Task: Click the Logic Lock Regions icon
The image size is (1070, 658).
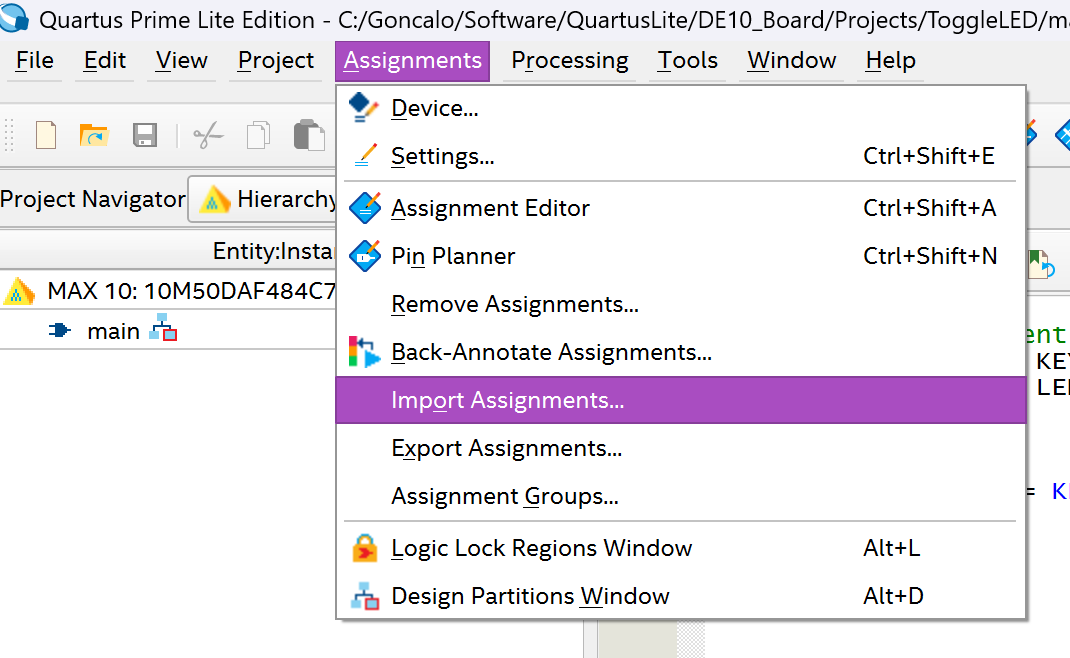Action: click(x=364, y=548)
